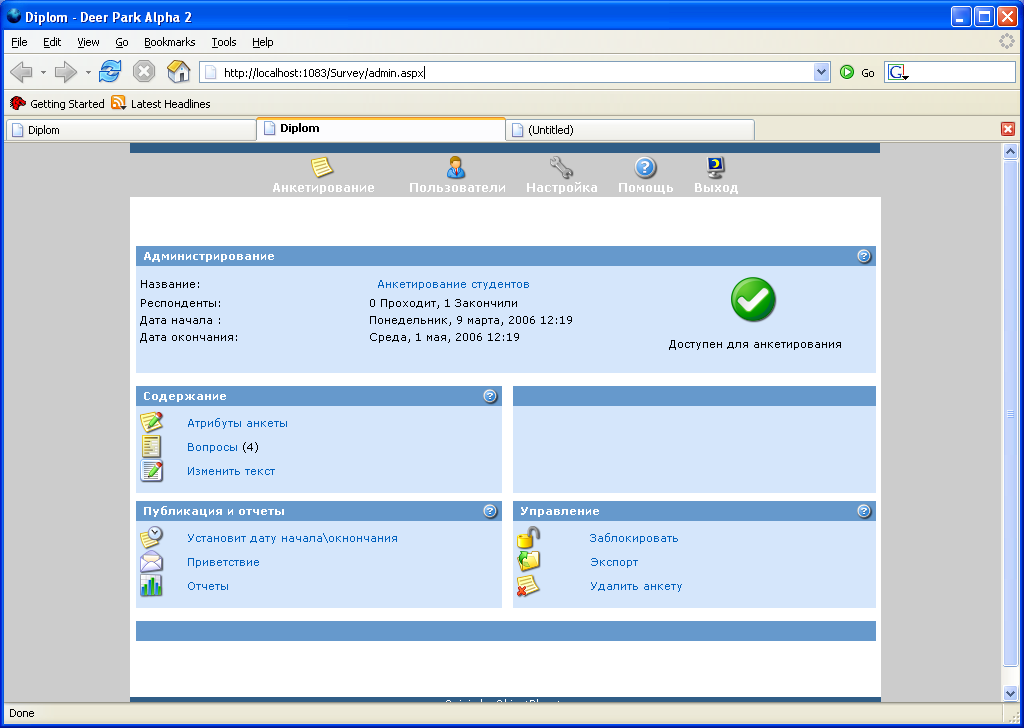This screenshot has width=1024, height=728.
Task: Click the Заблокировать link
Action: tap(633, 538)
